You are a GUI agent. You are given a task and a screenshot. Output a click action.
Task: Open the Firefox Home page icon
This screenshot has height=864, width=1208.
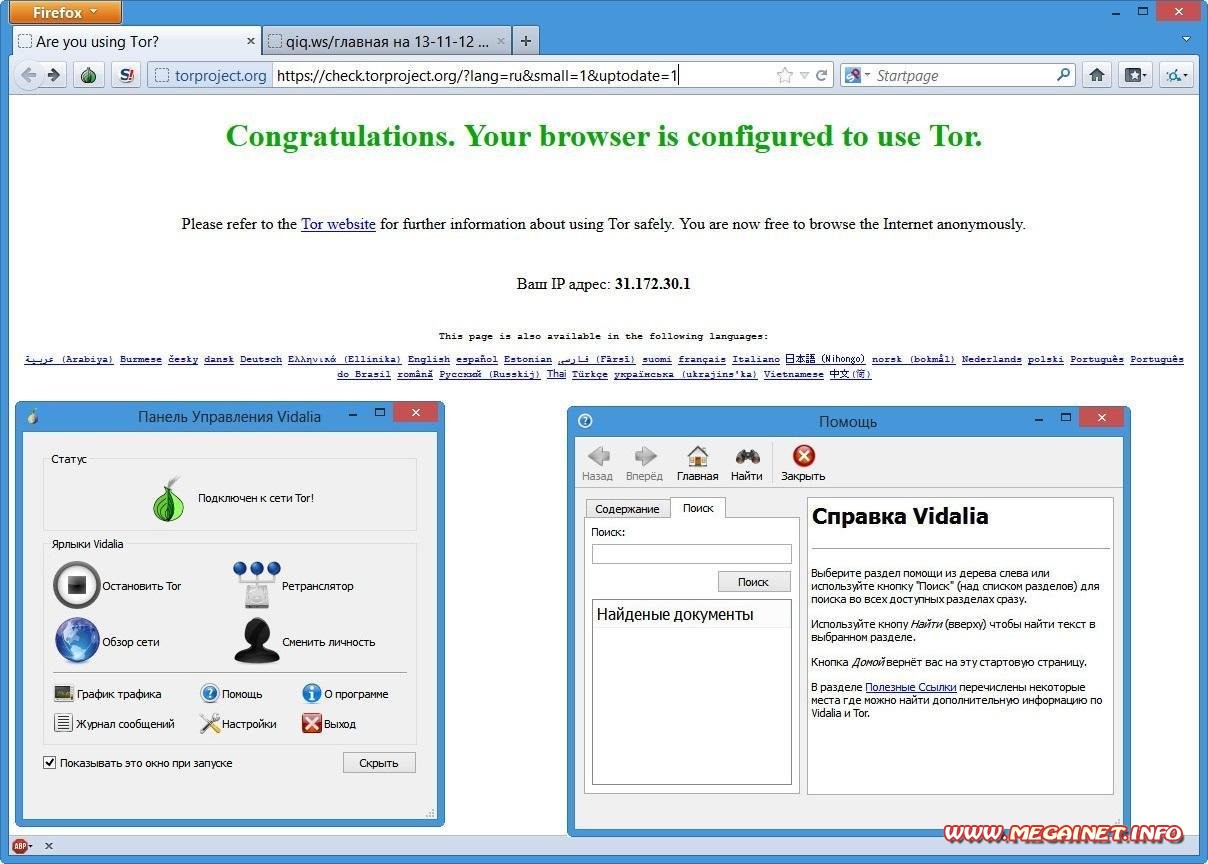click(x=1097, y=75)
